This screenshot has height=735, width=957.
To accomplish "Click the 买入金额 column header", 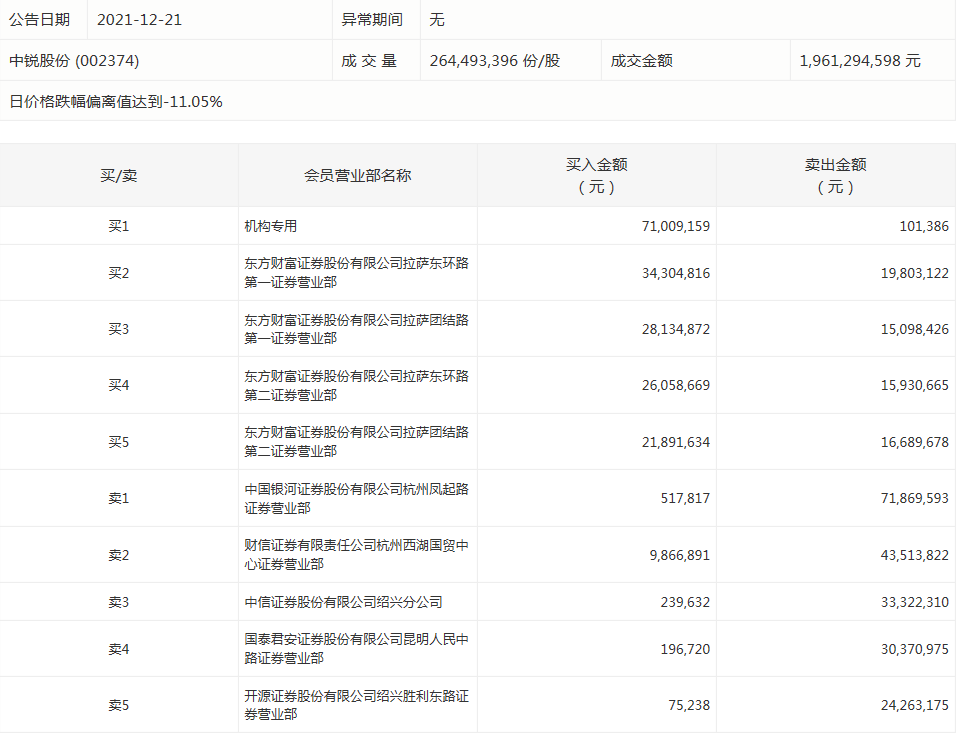I will click(596, 176).
